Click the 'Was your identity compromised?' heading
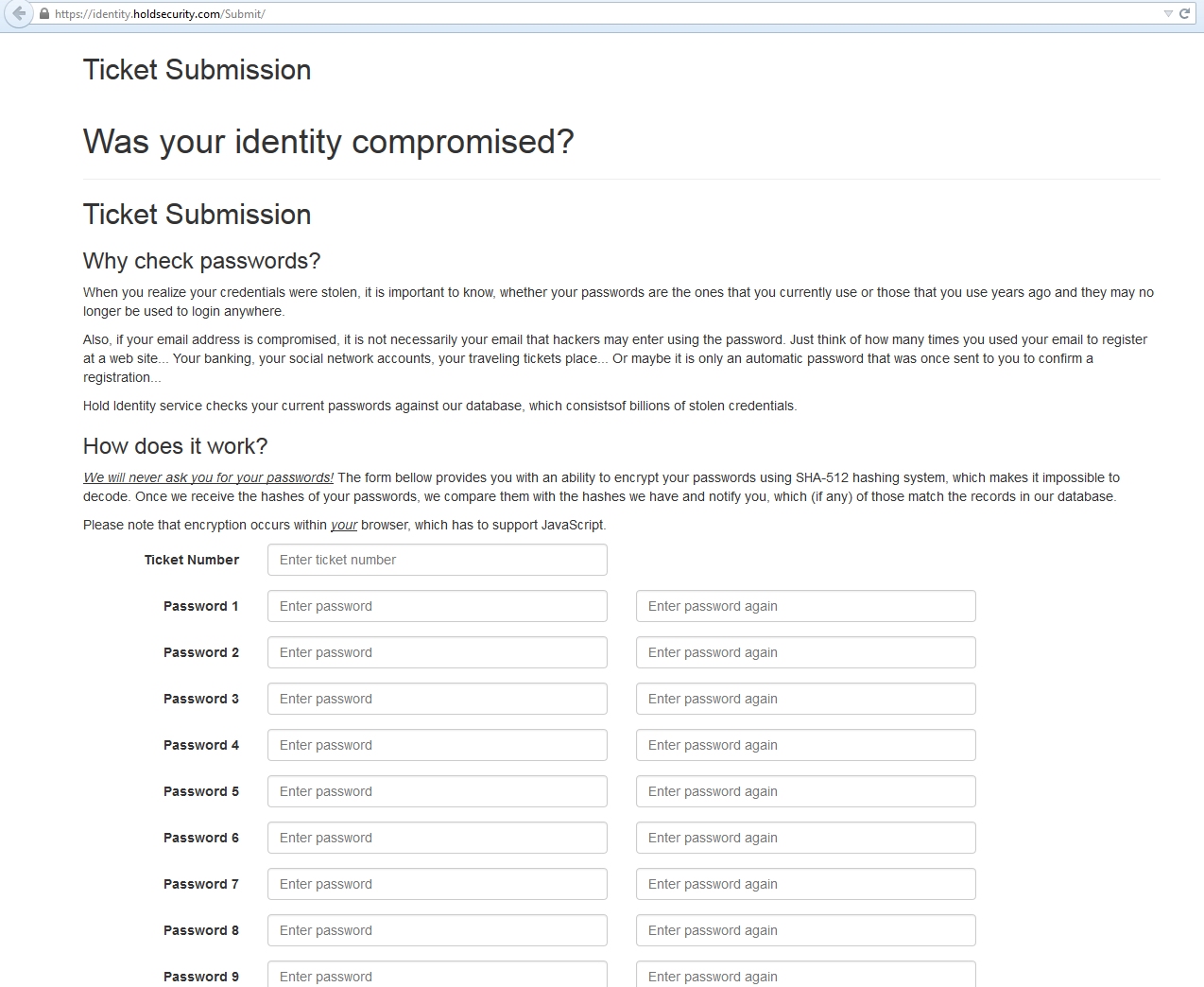1204x987 pixels. point(328,142)
